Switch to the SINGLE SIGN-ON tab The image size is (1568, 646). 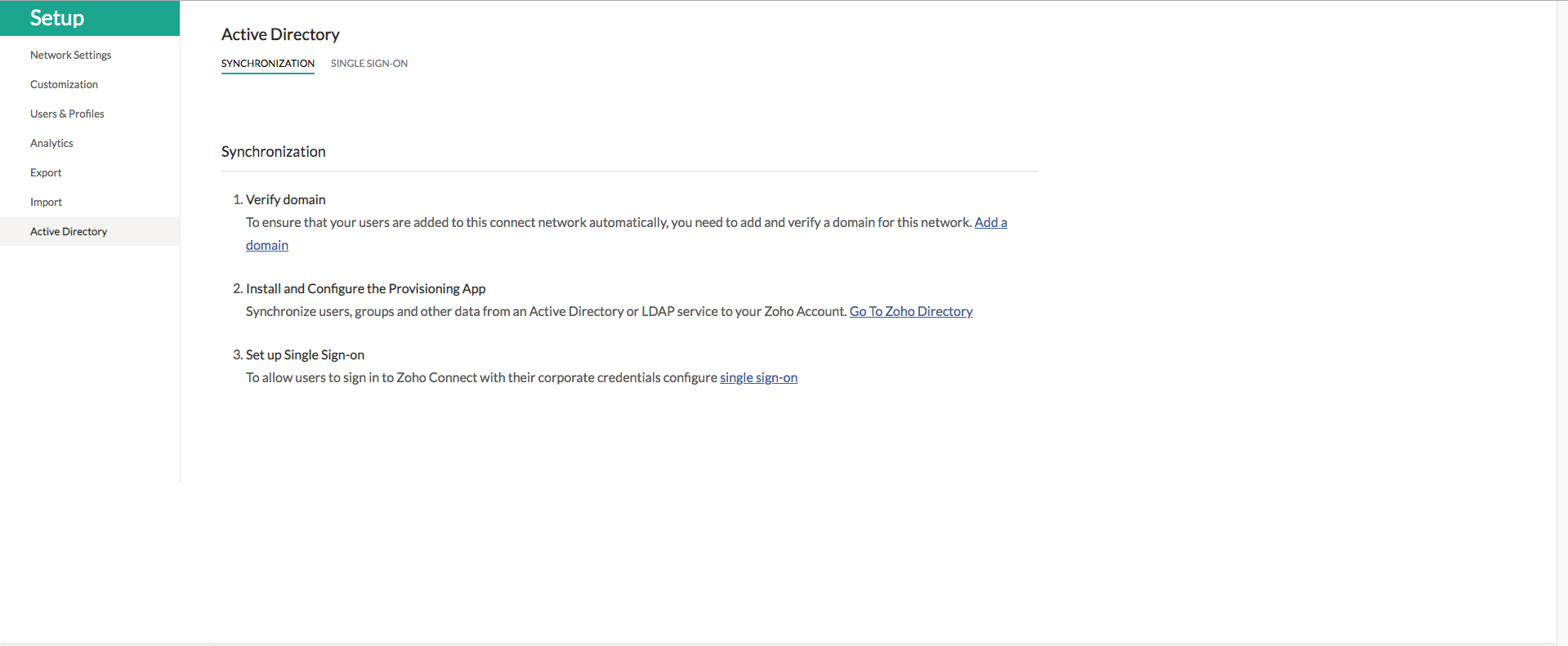click(x=369, y=63)
